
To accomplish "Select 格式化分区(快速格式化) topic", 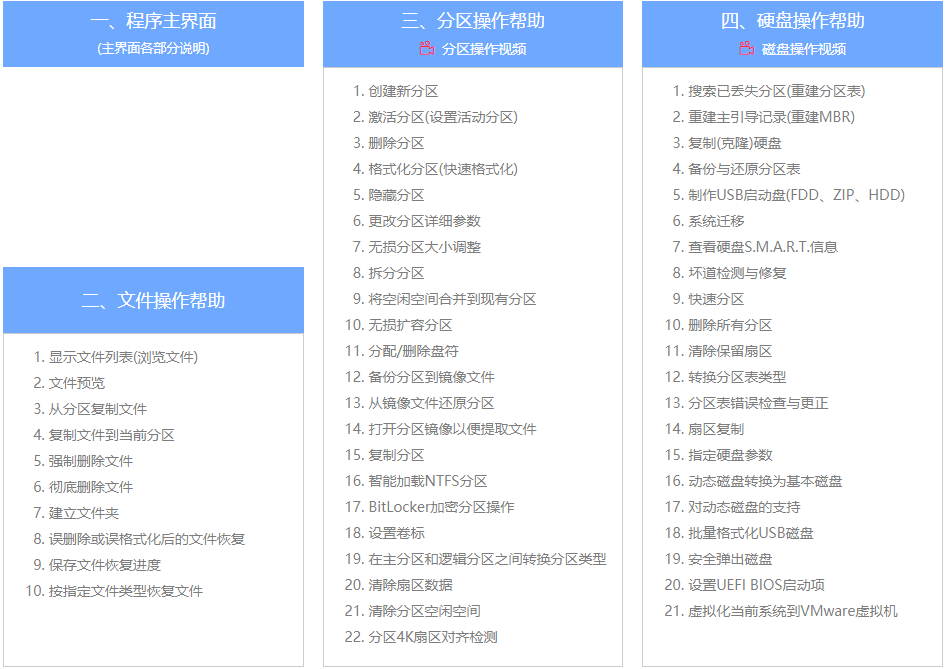I will 443,169.
